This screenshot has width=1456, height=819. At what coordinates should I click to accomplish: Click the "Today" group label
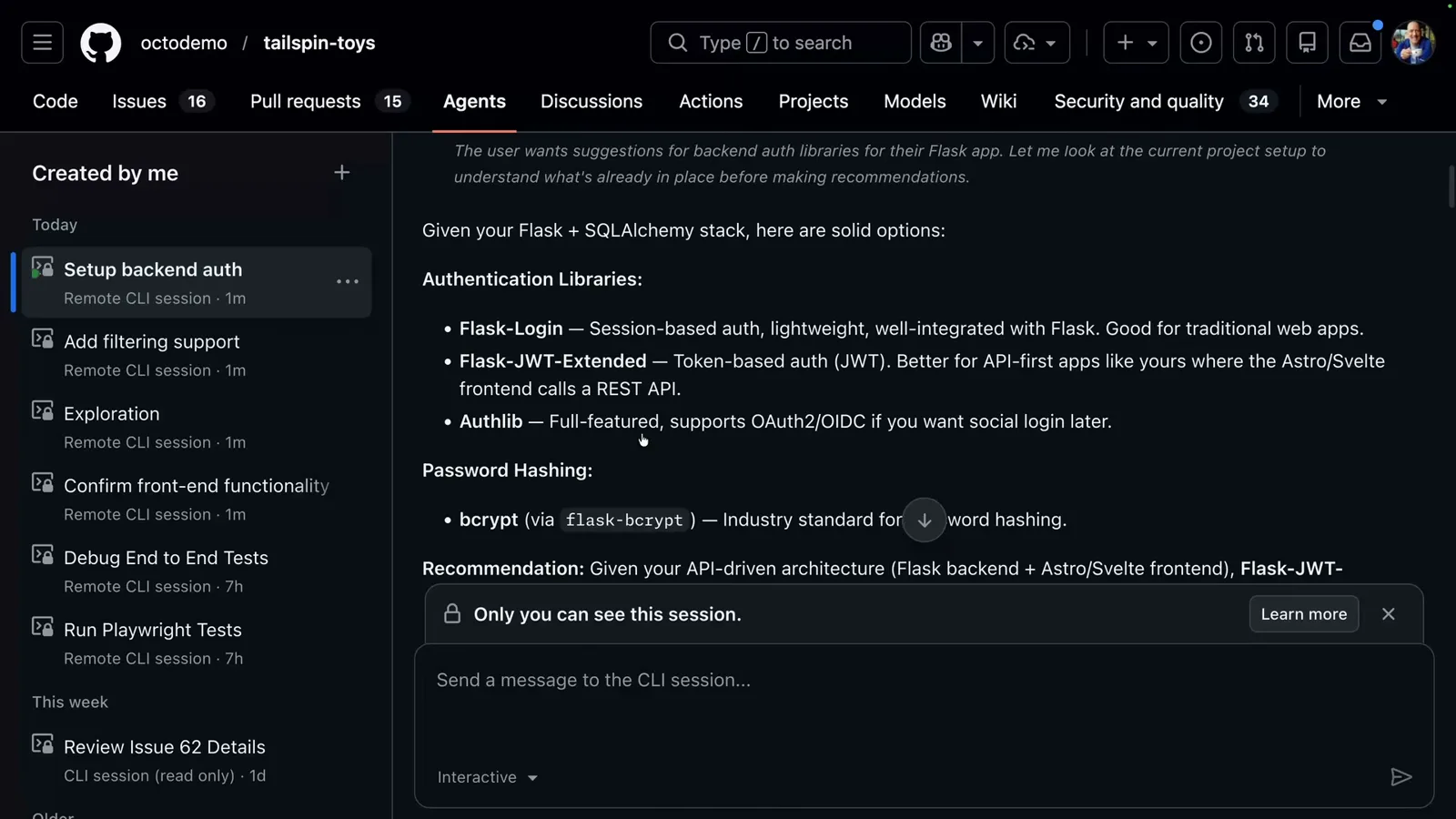point(55,225)
